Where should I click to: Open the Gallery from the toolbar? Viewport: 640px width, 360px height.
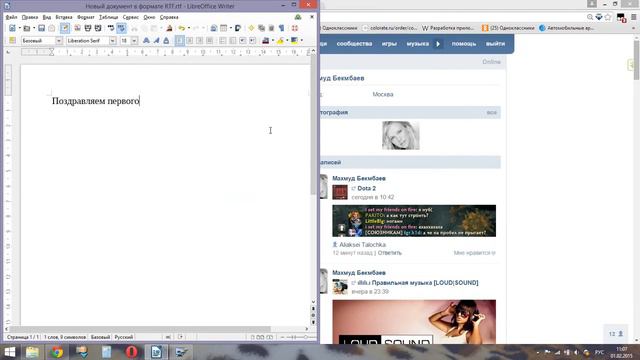261,28
